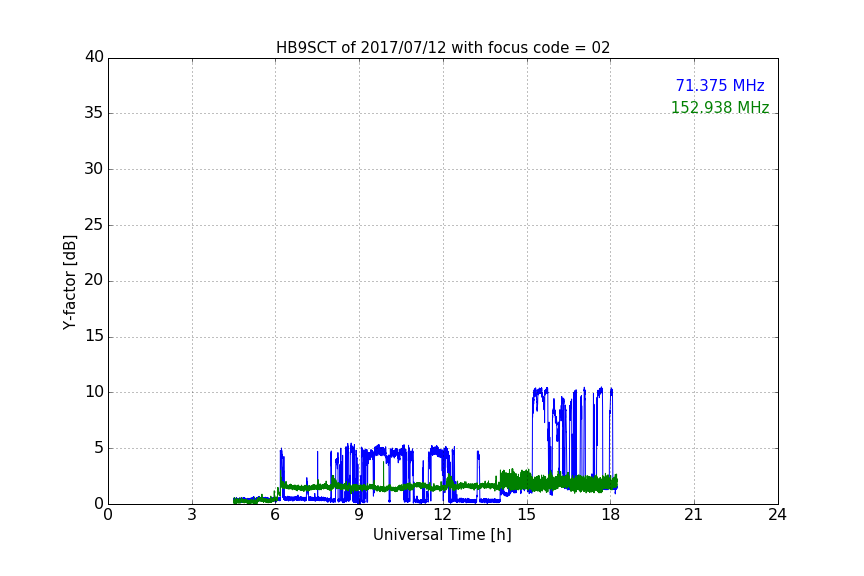Click y-axis tick value 20
This screenshot has height=576, width=864.
point(94,280)
